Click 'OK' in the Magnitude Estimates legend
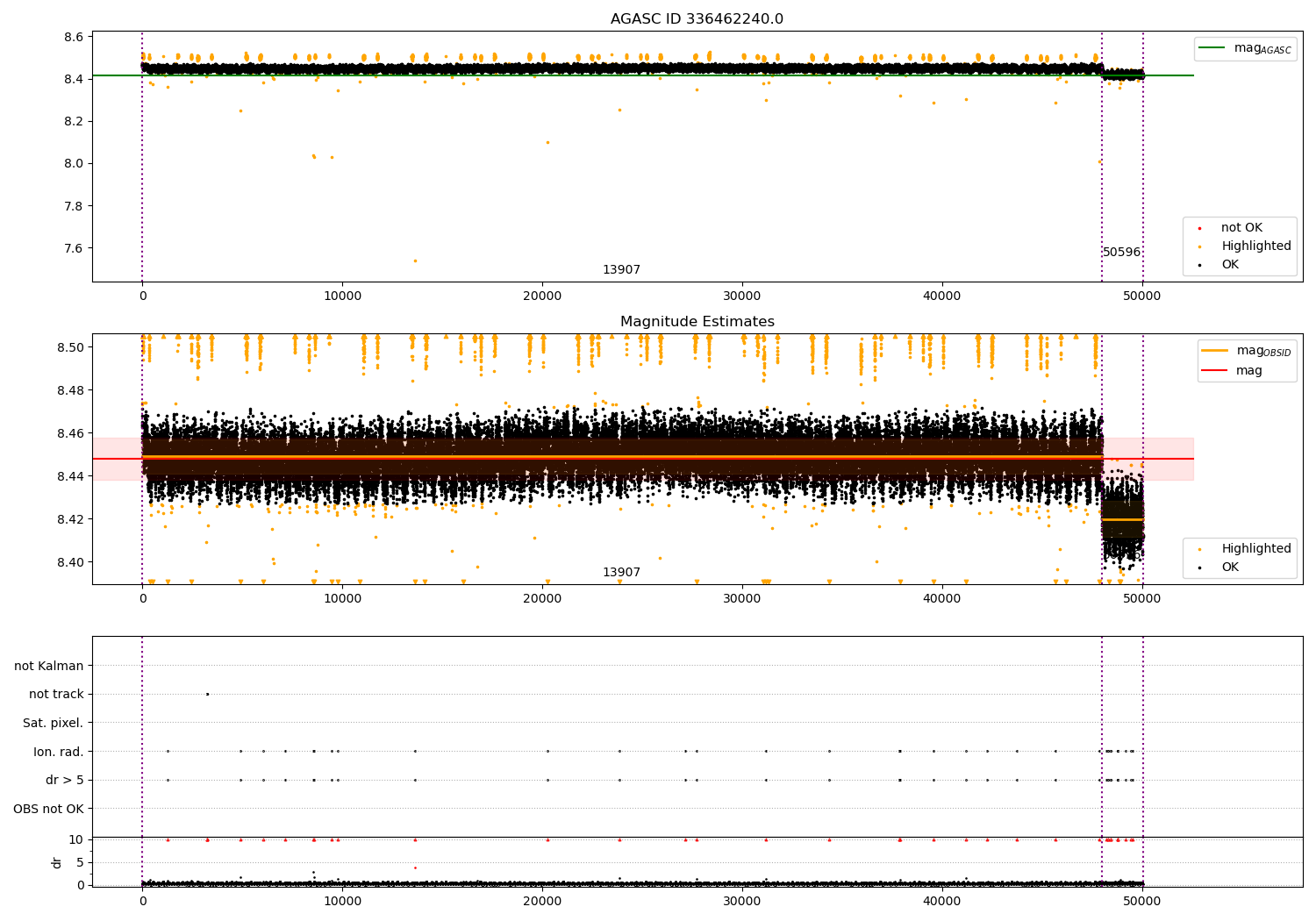This screenshot has width=1316, height=921. click(1229, 568)
